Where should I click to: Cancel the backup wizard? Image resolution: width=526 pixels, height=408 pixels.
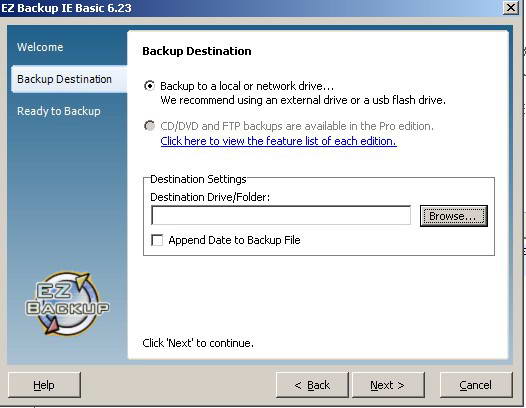point(476,385)
